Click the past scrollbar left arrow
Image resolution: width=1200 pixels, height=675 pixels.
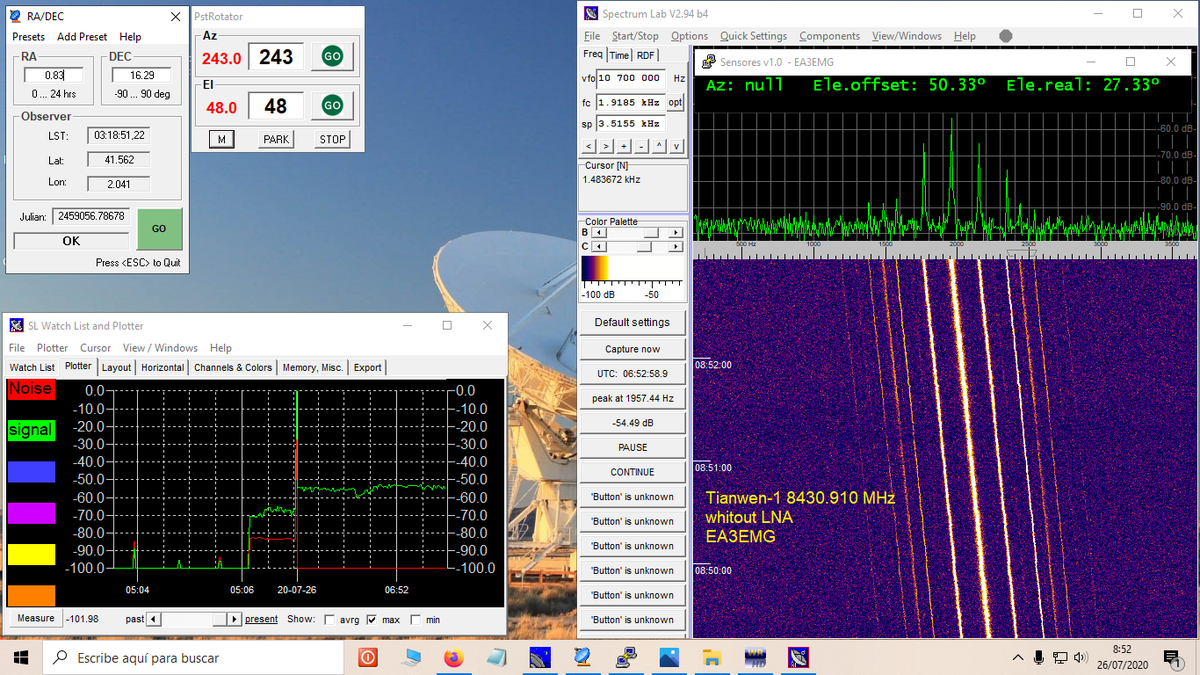point(152,618)
